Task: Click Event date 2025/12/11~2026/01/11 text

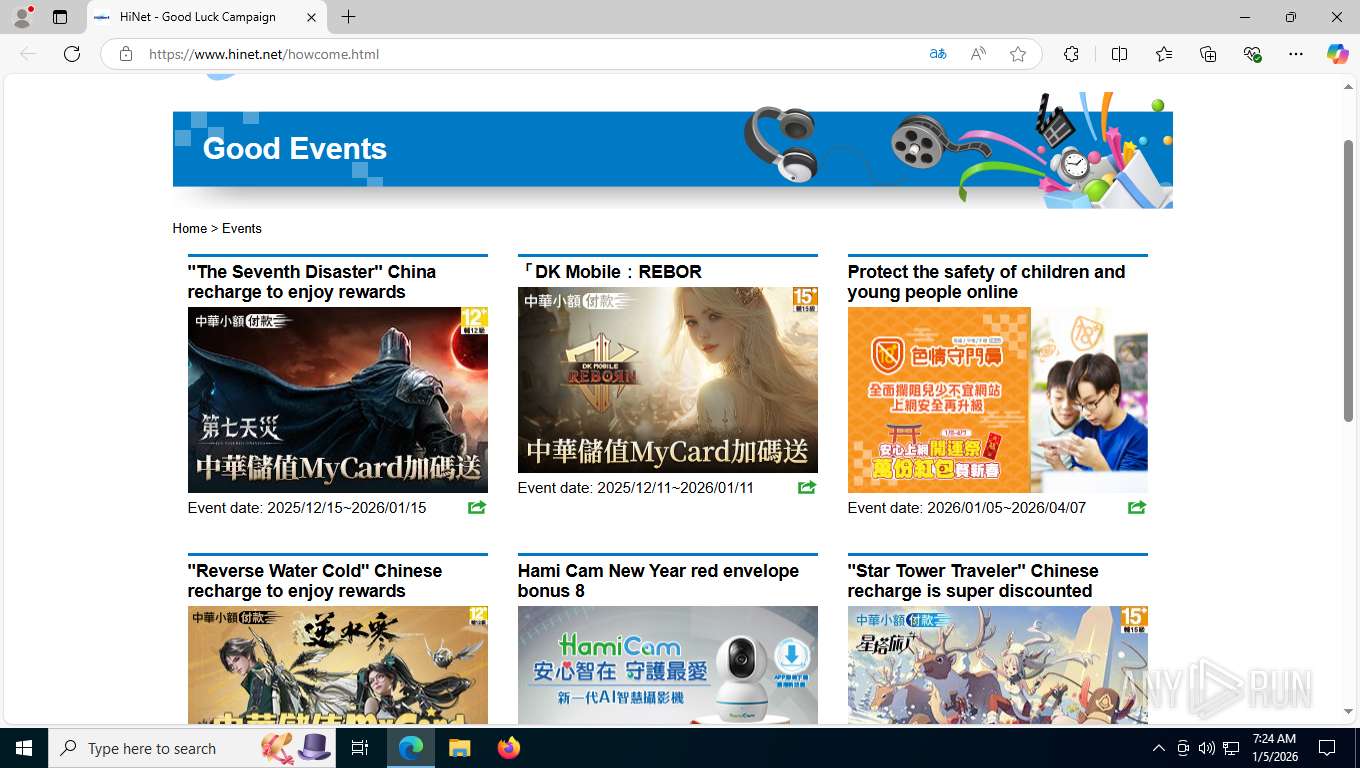Action: [x=636, y=488]
